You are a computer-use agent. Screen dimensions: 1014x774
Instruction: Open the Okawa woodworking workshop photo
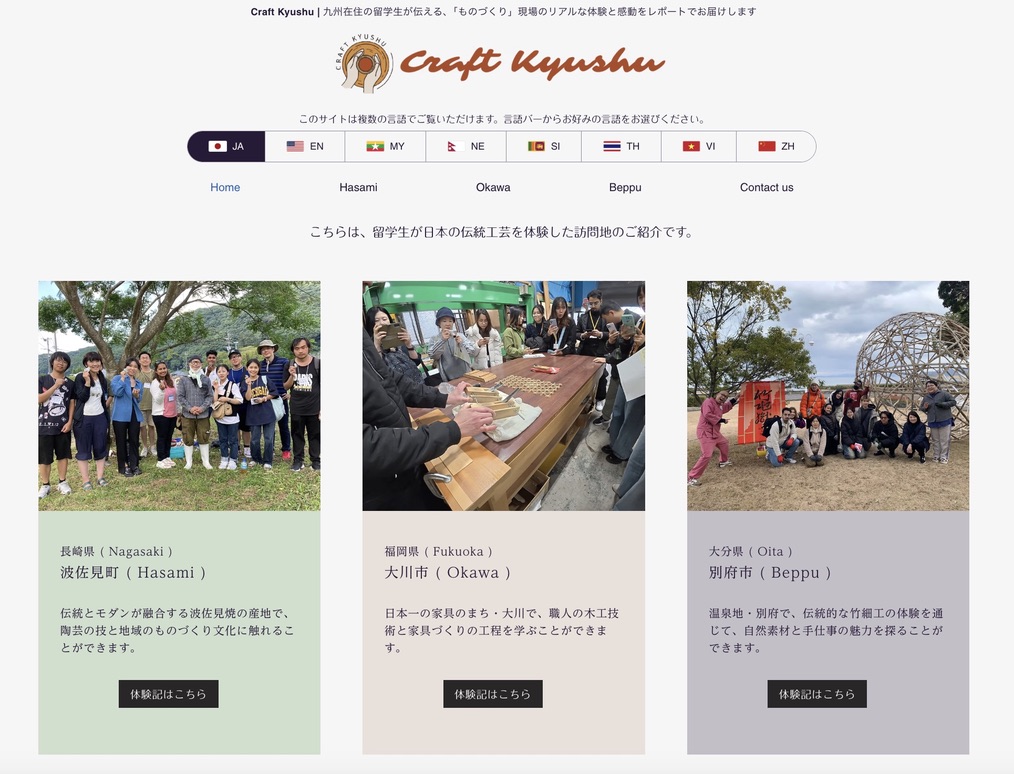click(504, 396)
